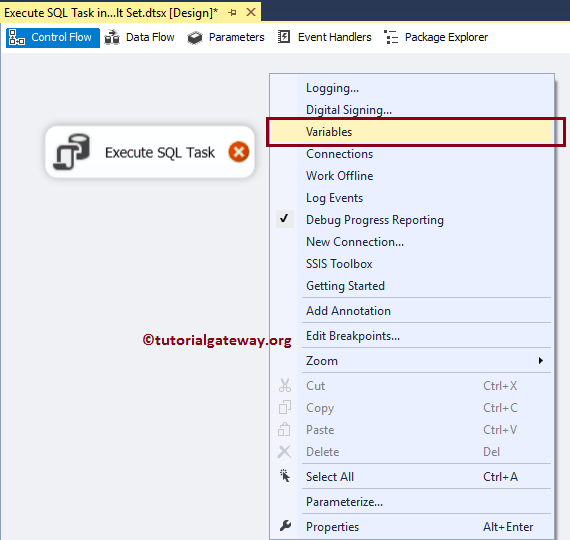Click the red error icon on Execute SQL Task
Image resolution: width=570 pixels, height=540 pixels.
[239, 152]
